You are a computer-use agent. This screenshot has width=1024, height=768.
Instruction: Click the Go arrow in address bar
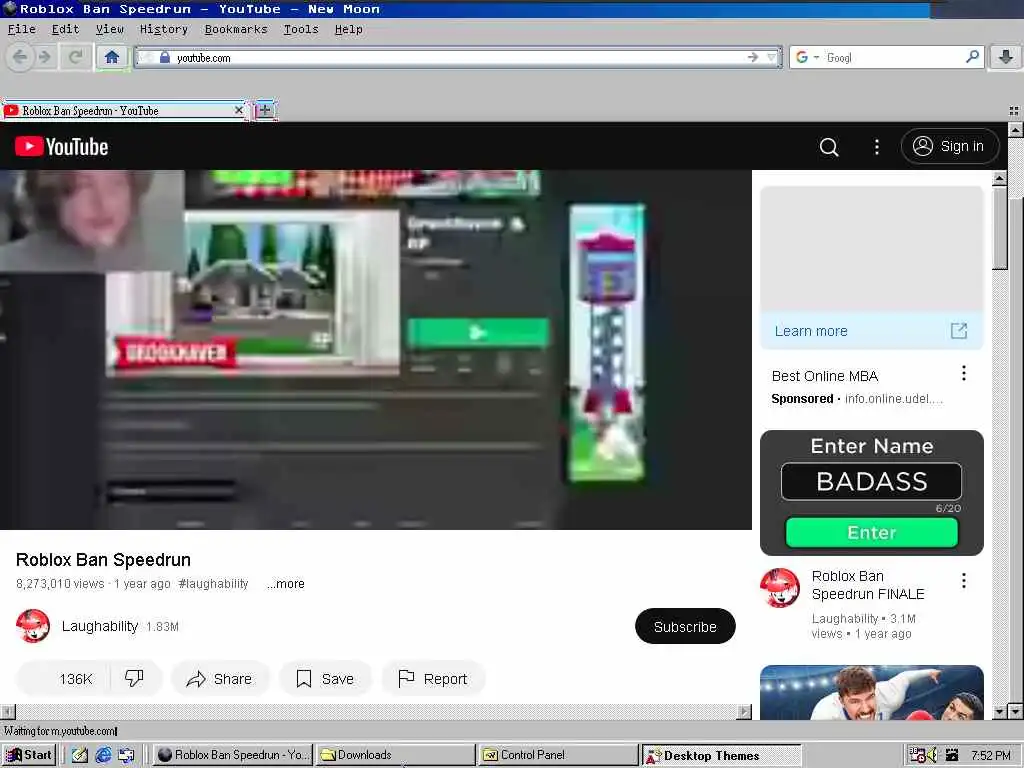753,57
